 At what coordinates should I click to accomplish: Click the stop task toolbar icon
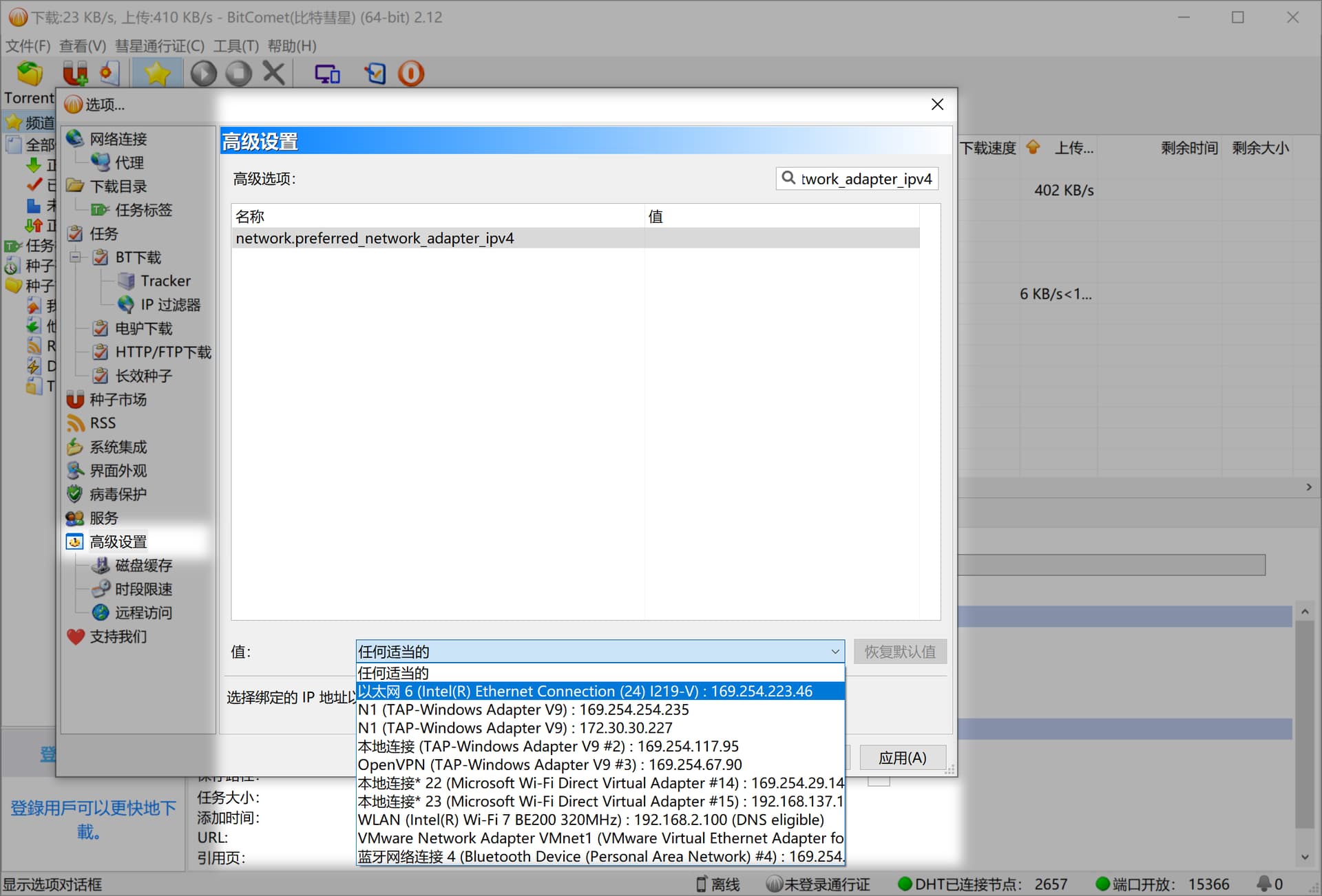click(238, 73)
